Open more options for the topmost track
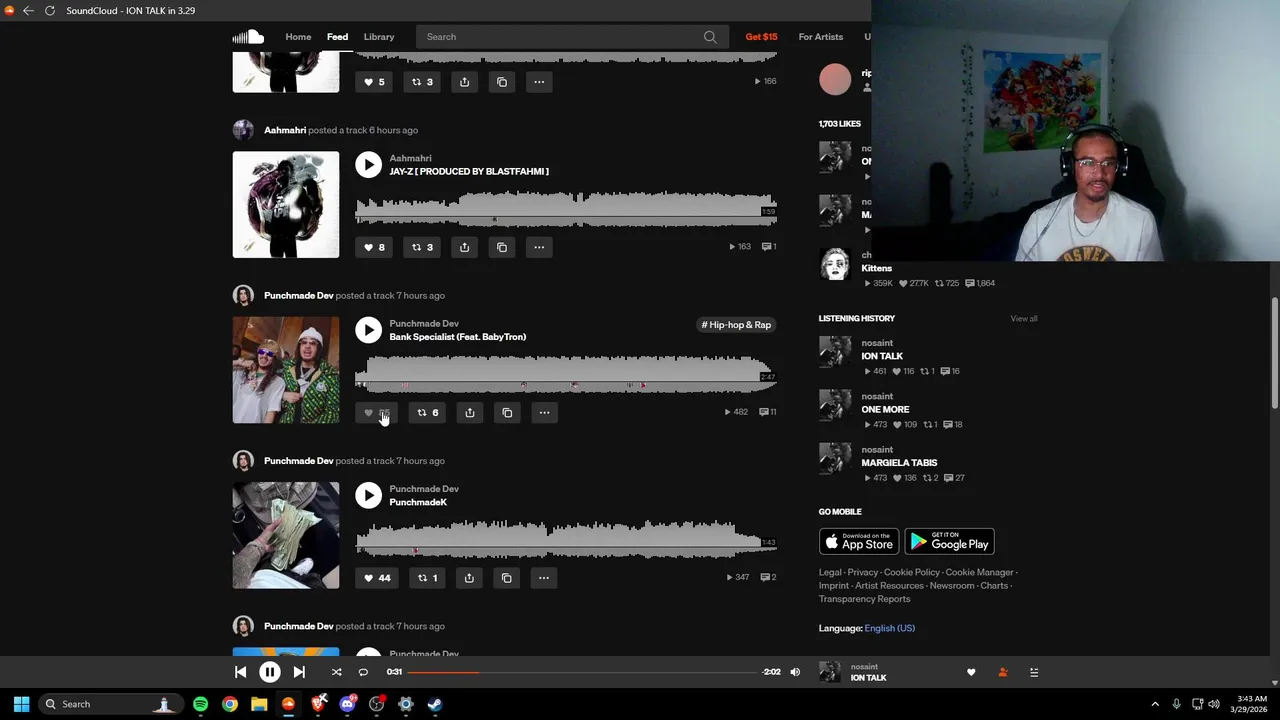Screen dimensions: 1280x720 click(x=539, y=82)
